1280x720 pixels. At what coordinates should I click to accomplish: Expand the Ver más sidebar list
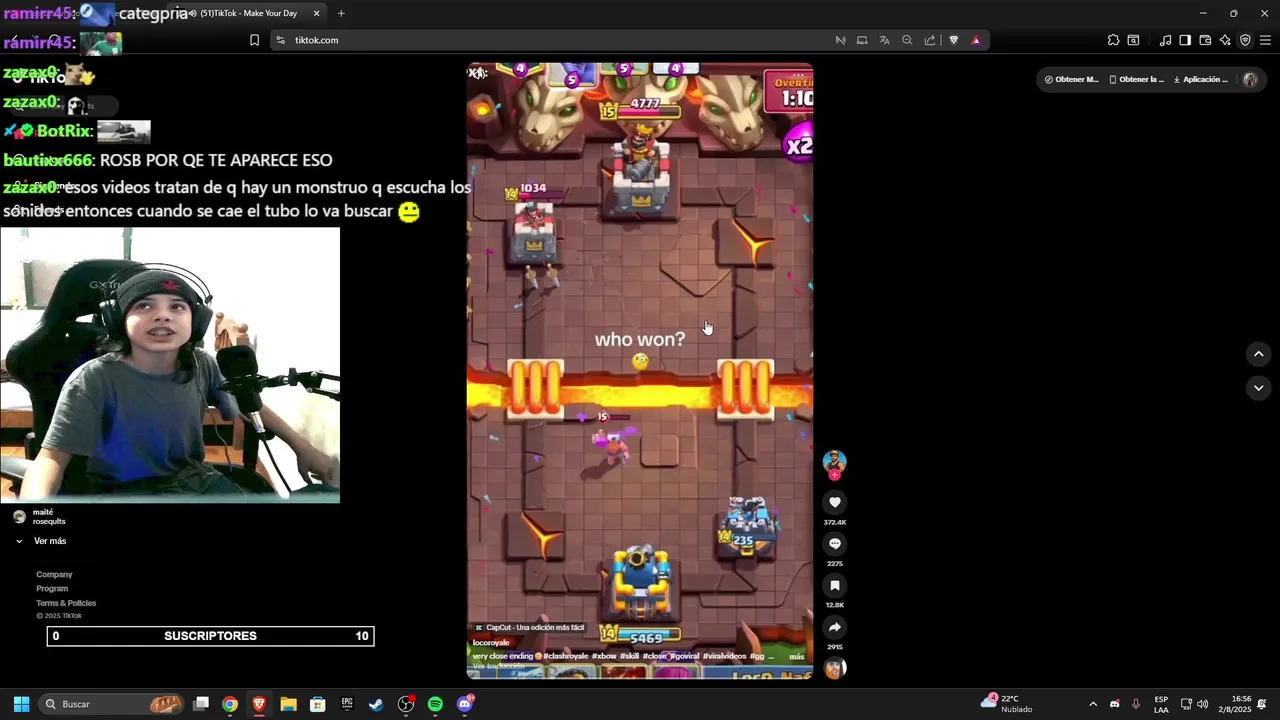[41, 541]
